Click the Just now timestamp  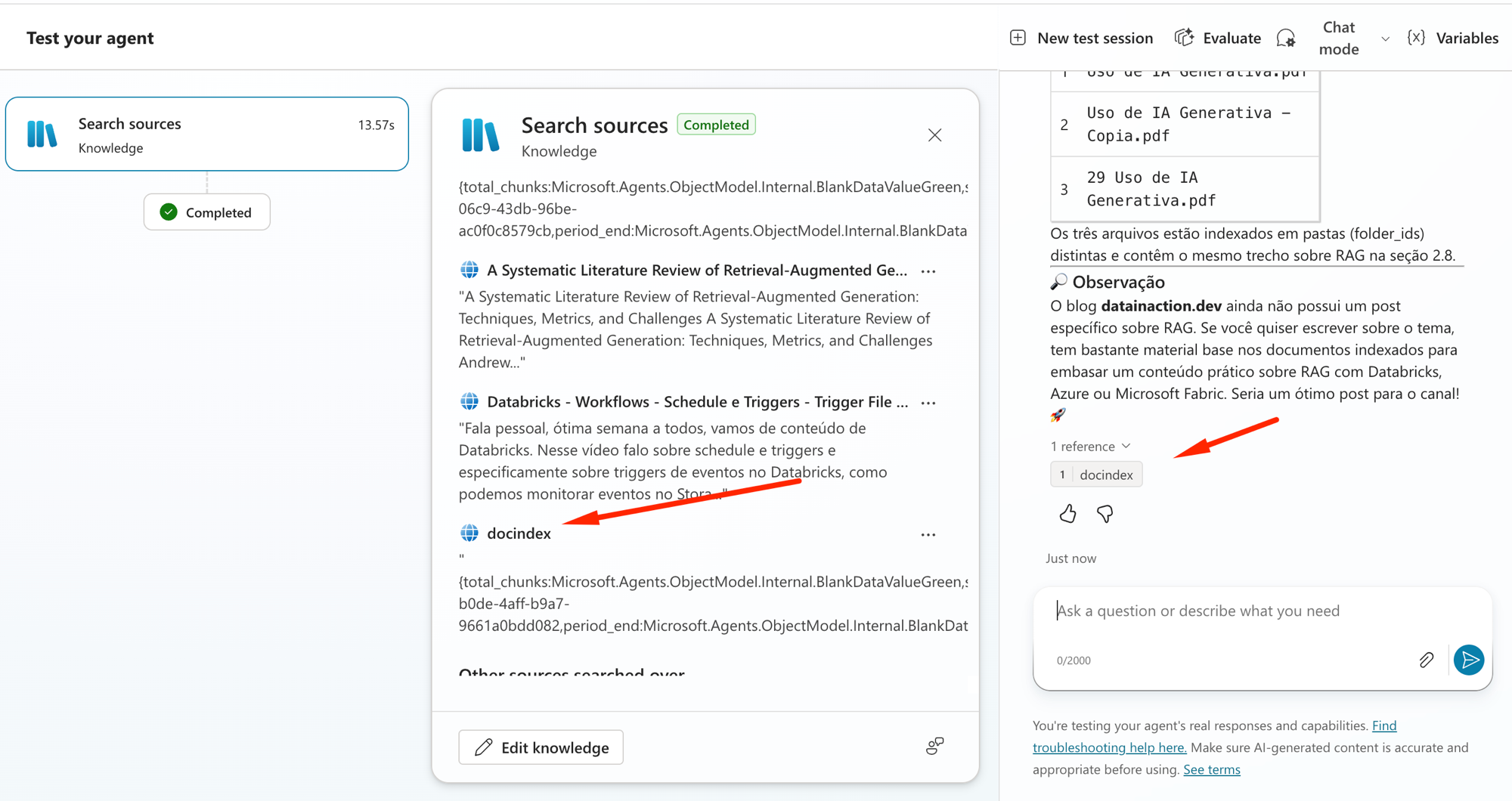(1070, 558)
